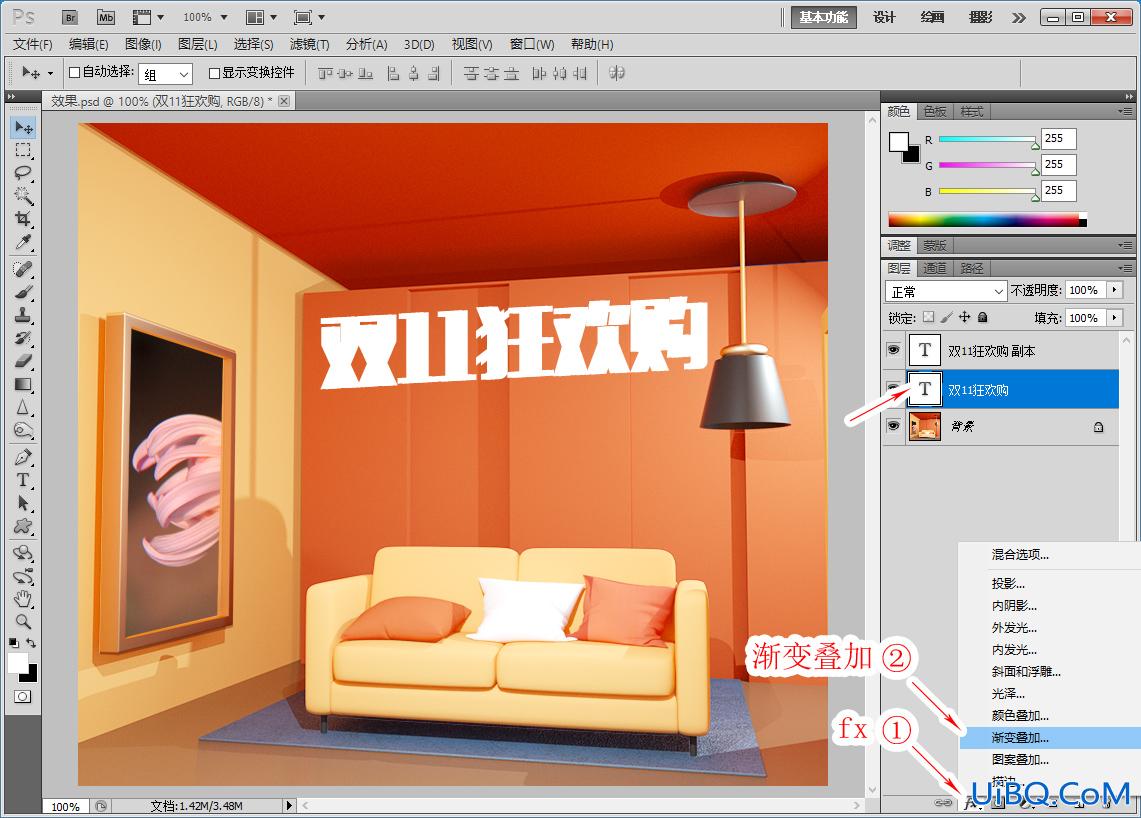The width and height of the screenshot is (1141, 818).
Task: Reset default foreground and background colors
Action: 14,643
